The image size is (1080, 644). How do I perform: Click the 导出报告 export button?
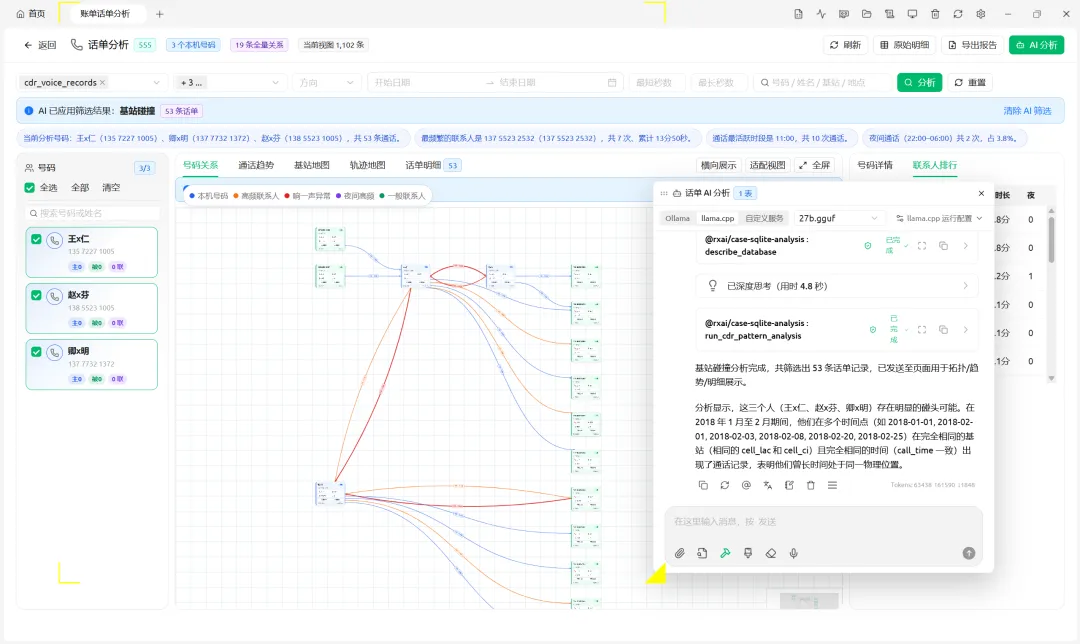point(972,45)
